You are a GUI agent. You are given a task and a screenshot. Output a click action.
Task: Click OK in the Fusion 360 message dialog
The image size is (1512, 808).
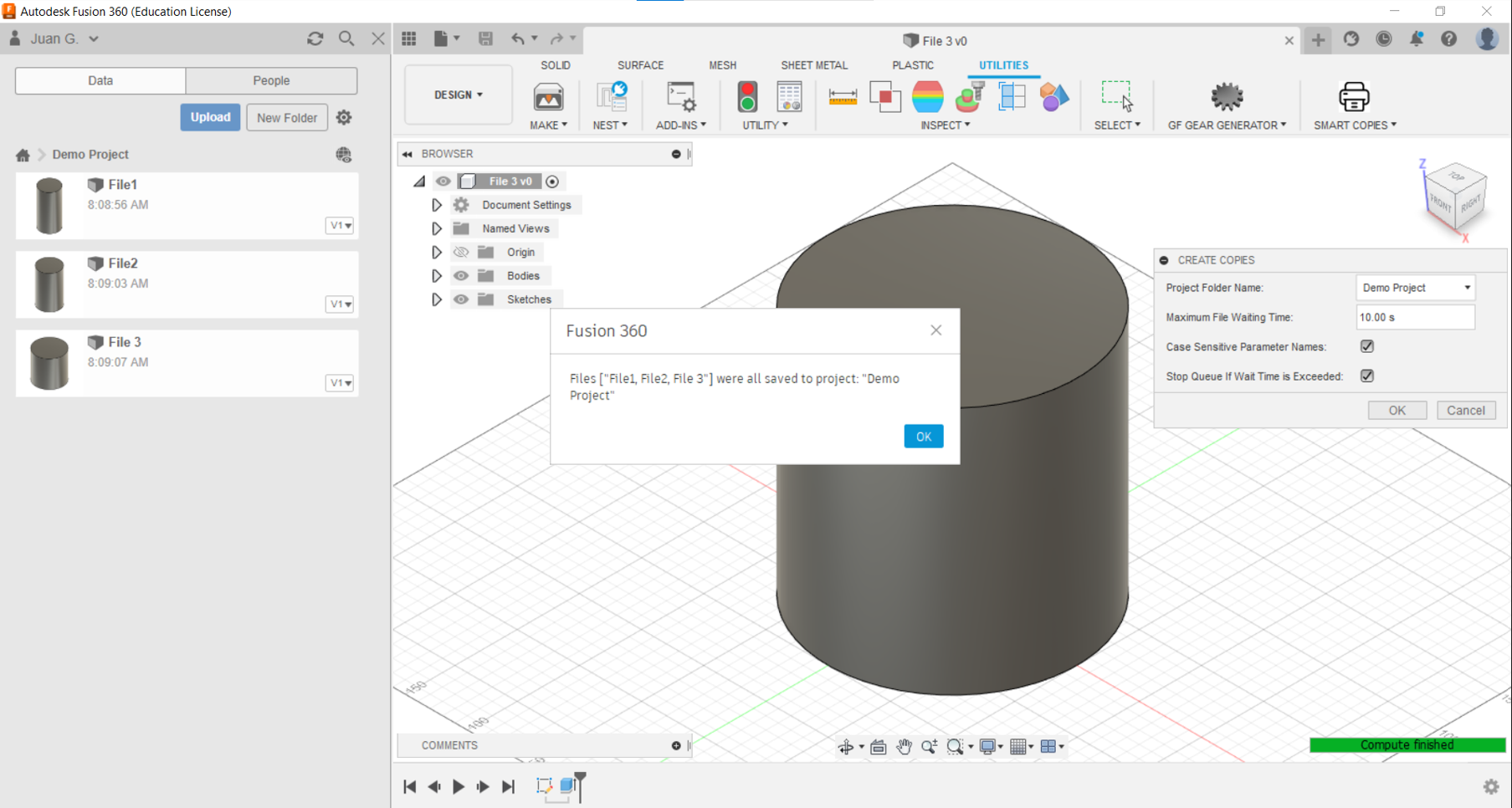click(923, 437)
